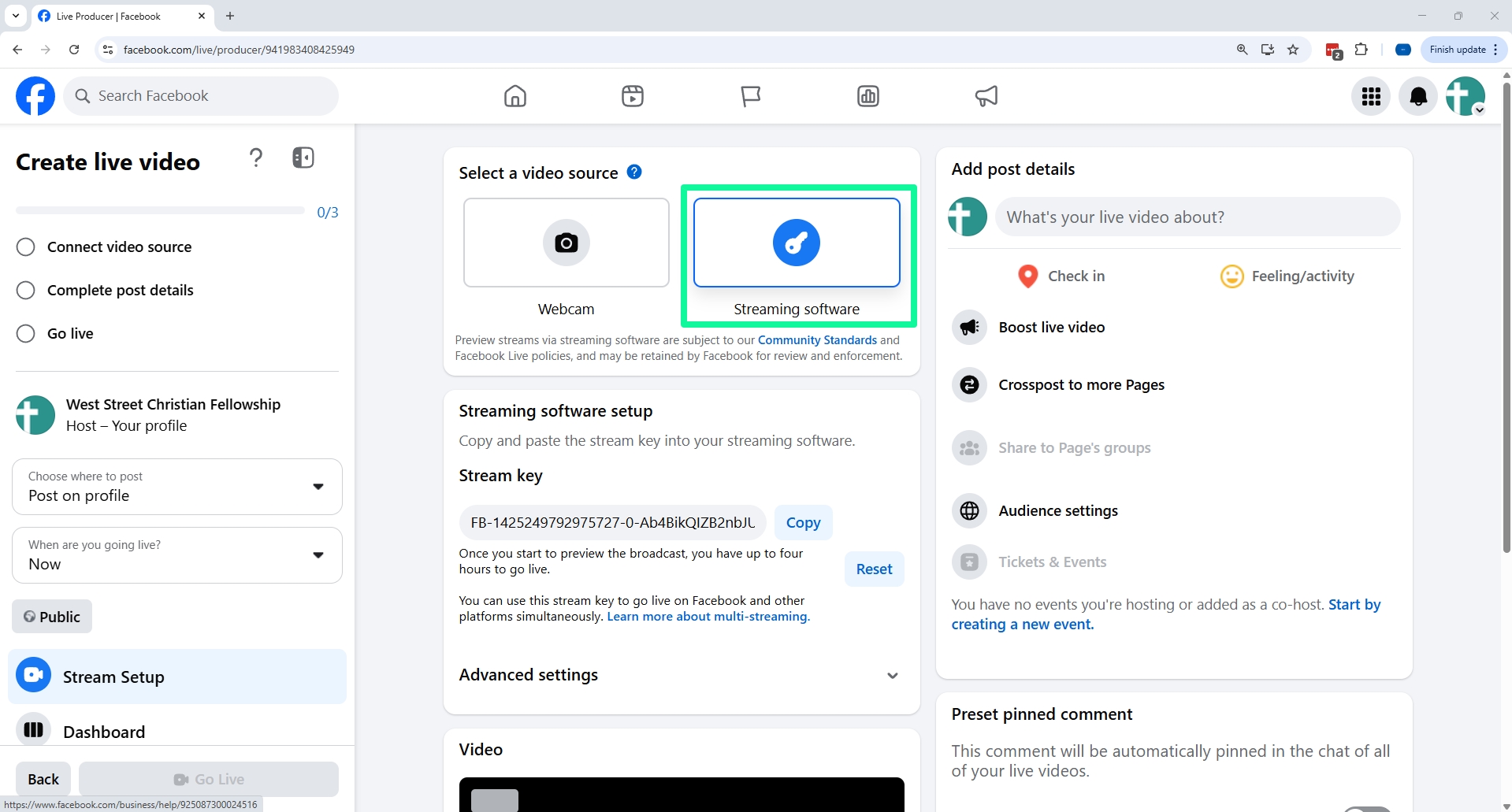Open the account profile avatar menu
The image size is (1512, 812).
[1466, 96]
